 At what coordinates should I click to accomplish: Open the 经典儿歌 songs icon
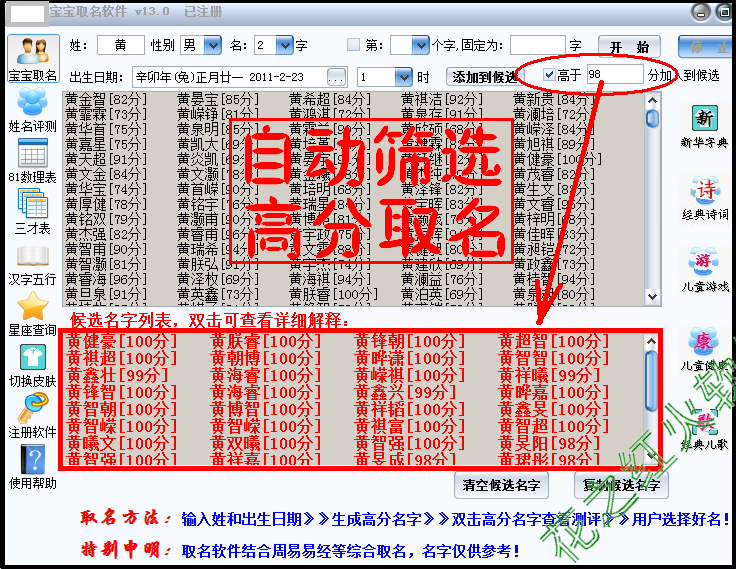(705, 429)
